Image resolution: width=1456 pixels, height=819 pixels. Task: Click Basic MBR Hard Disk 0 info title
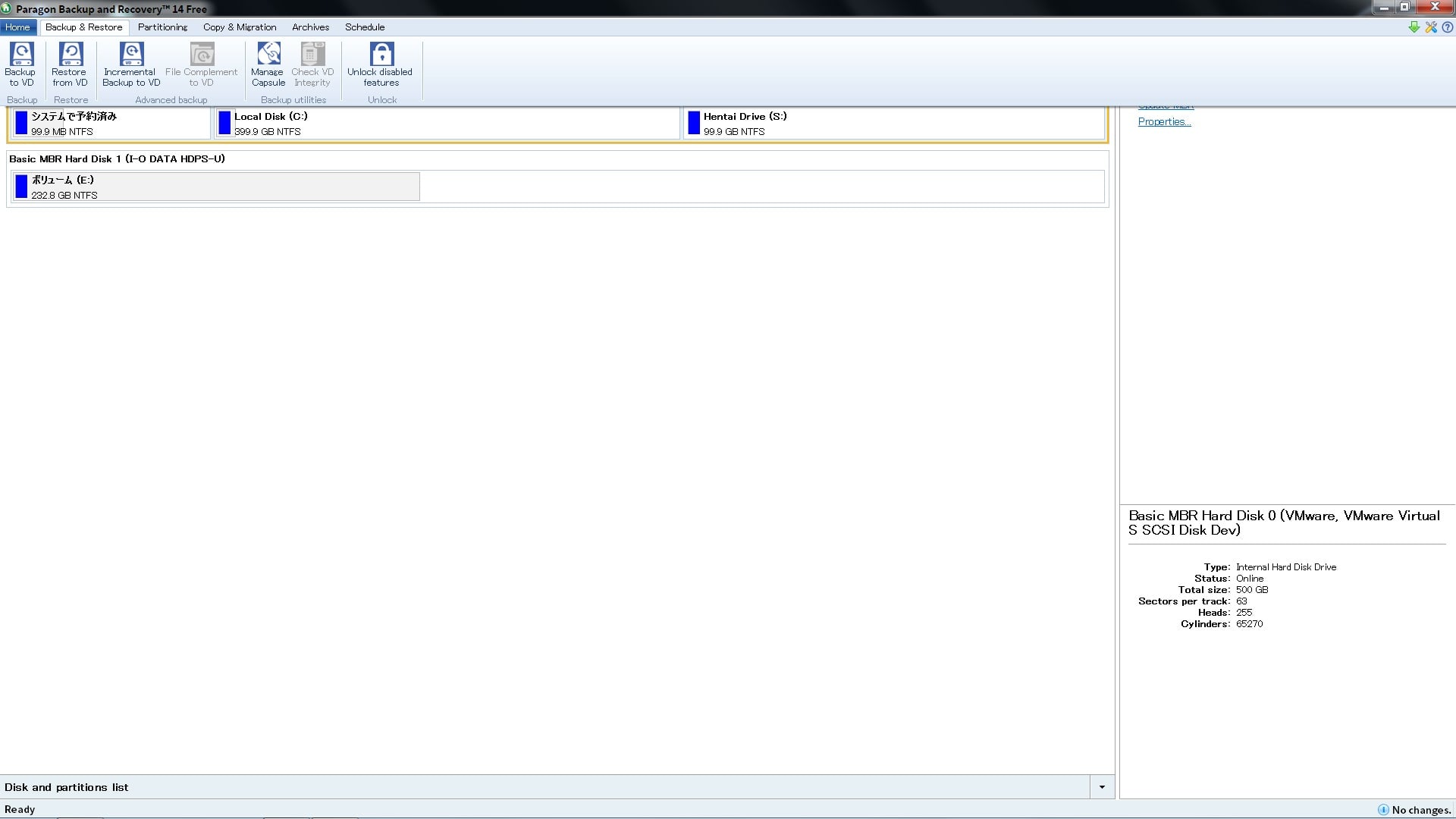(1284, 523)
